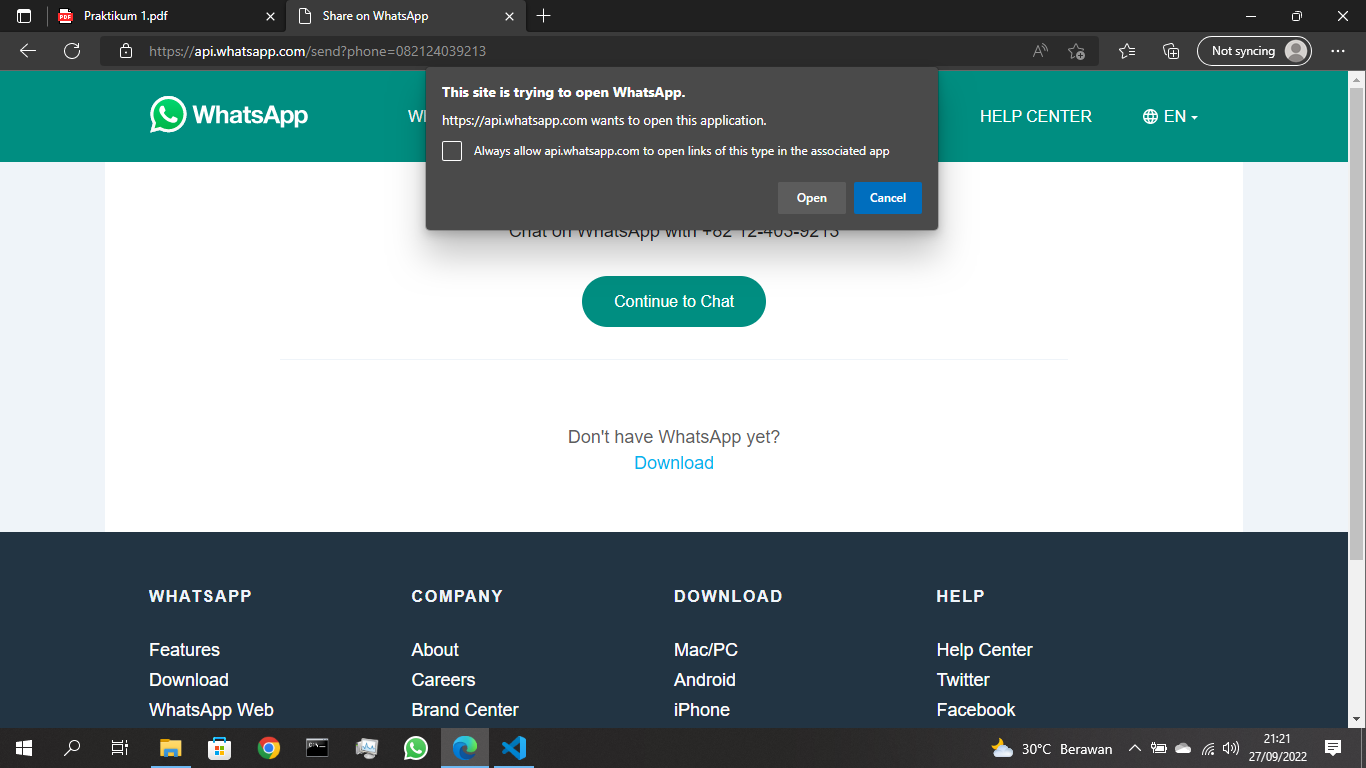Open the footer Brand Center link
Image resolution: width=1366 pixels, height=768 pixels.
tap(465, 710)
